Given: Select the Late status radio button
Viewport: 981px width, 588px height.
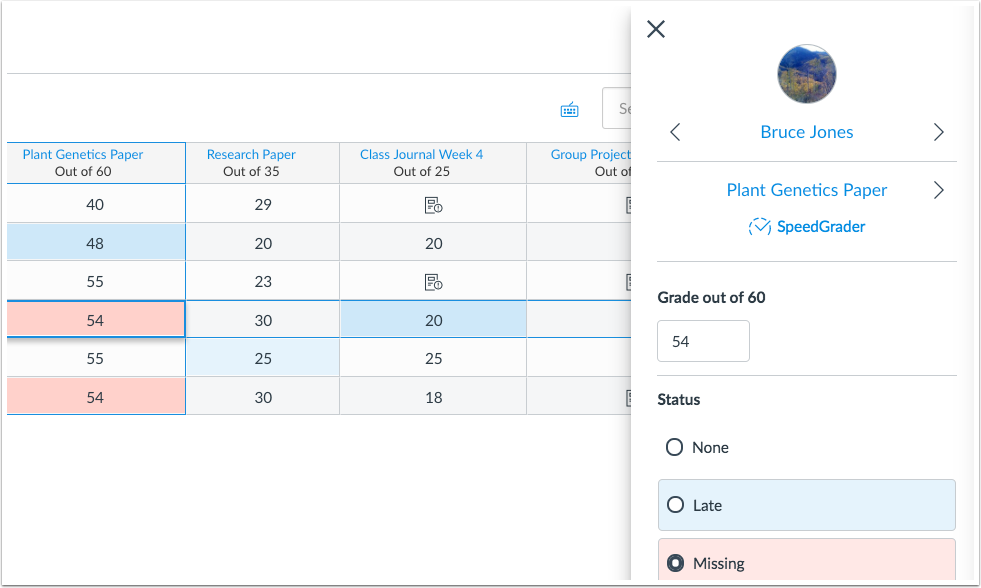Looking at the screenshot, I should click(x=675, y=505).
